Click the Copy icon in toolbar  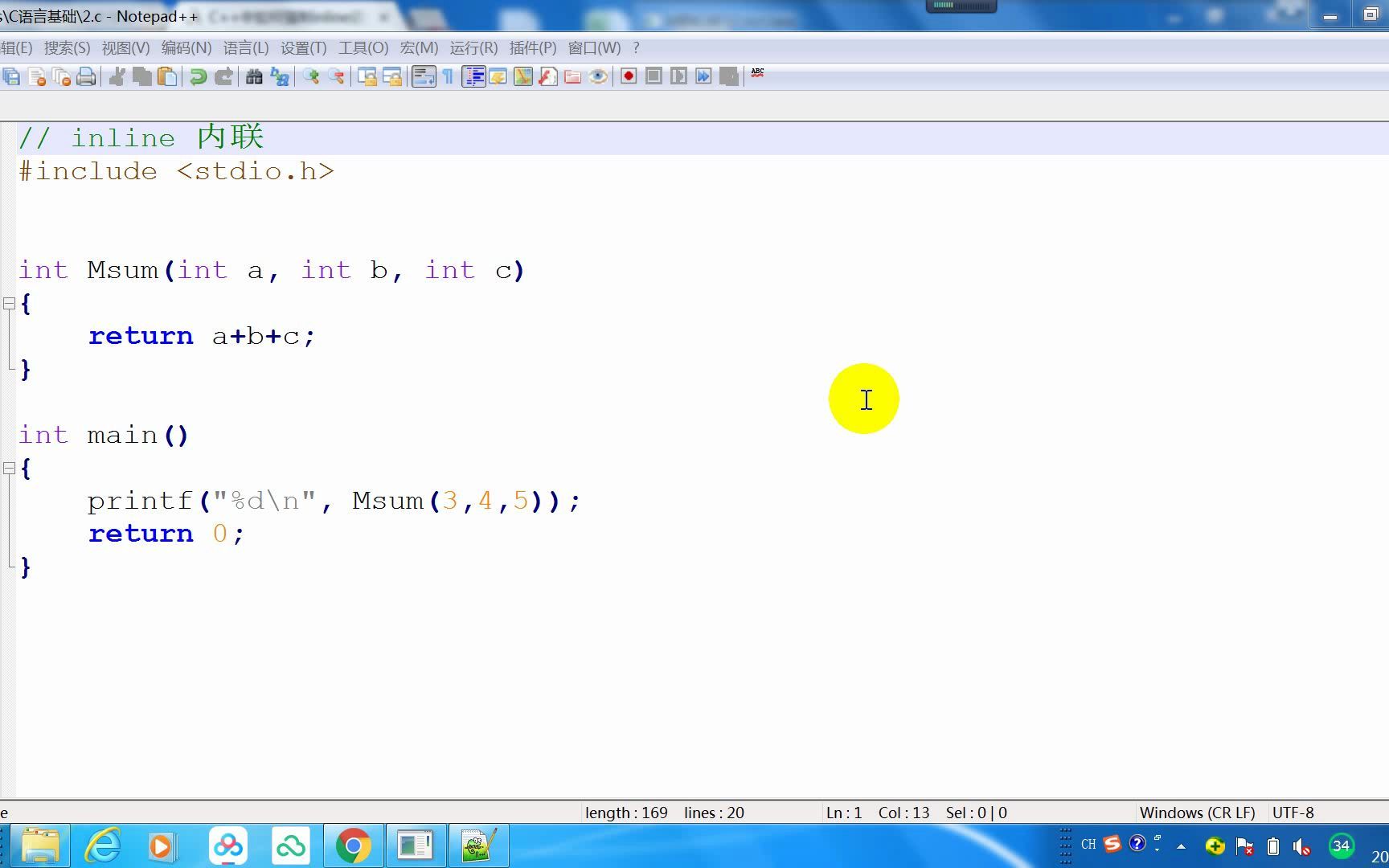[142, 76]
